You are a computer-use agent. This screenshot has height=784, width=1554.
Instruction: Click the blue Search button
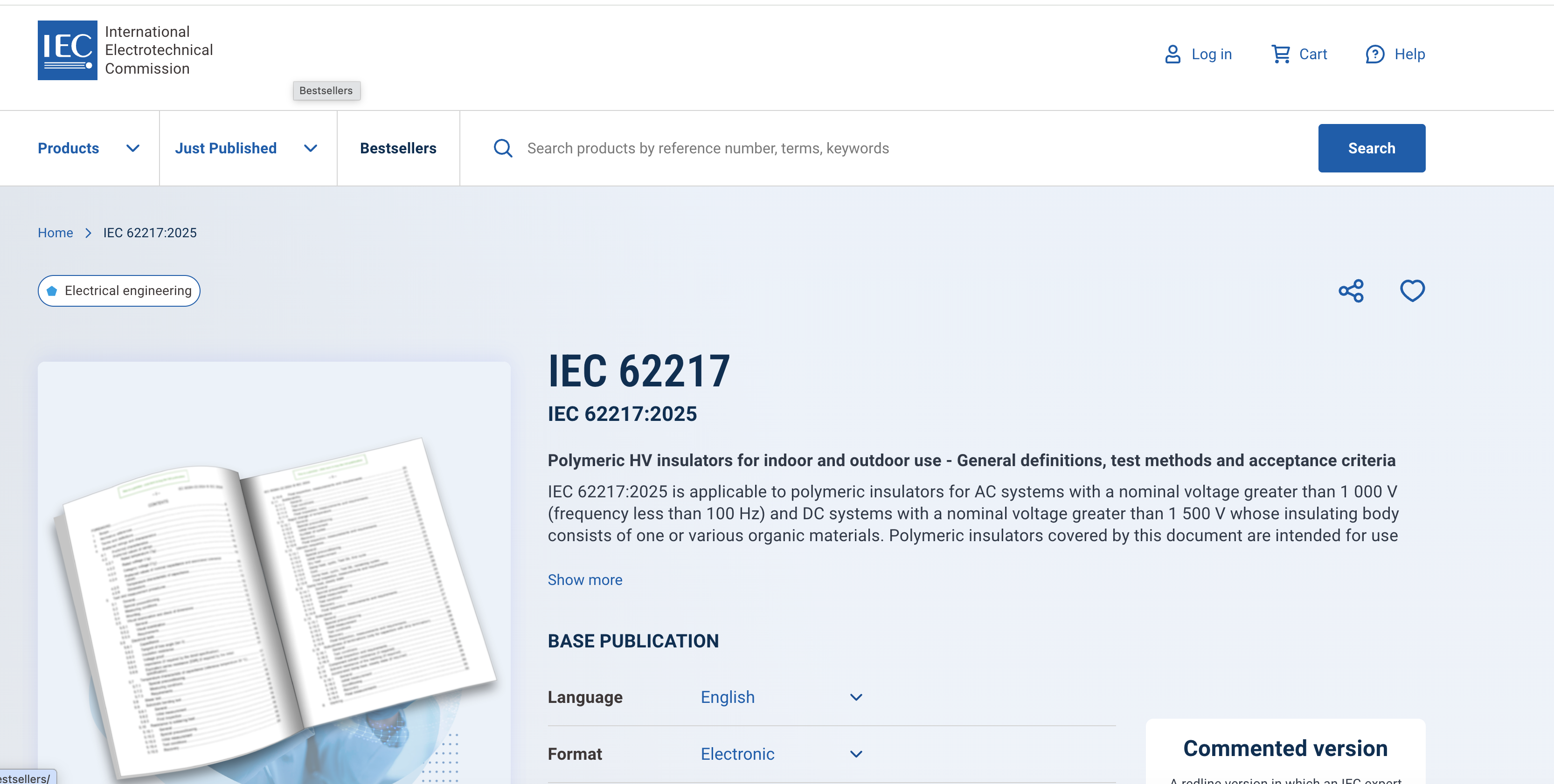point(1371,148)
